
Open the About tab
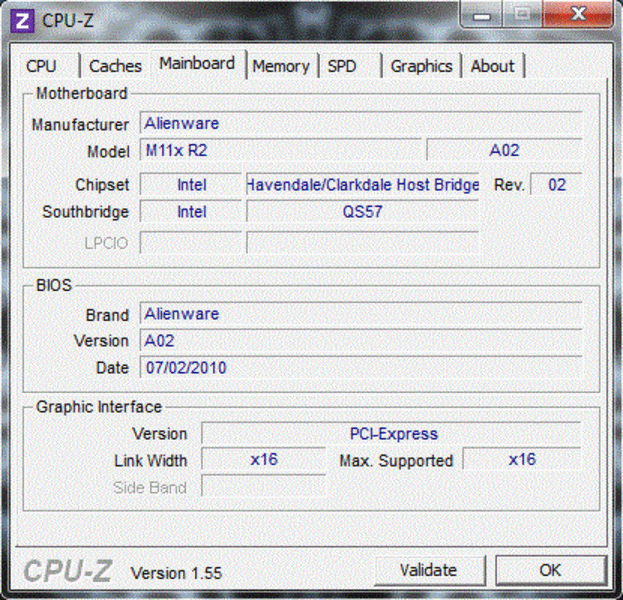493,66
